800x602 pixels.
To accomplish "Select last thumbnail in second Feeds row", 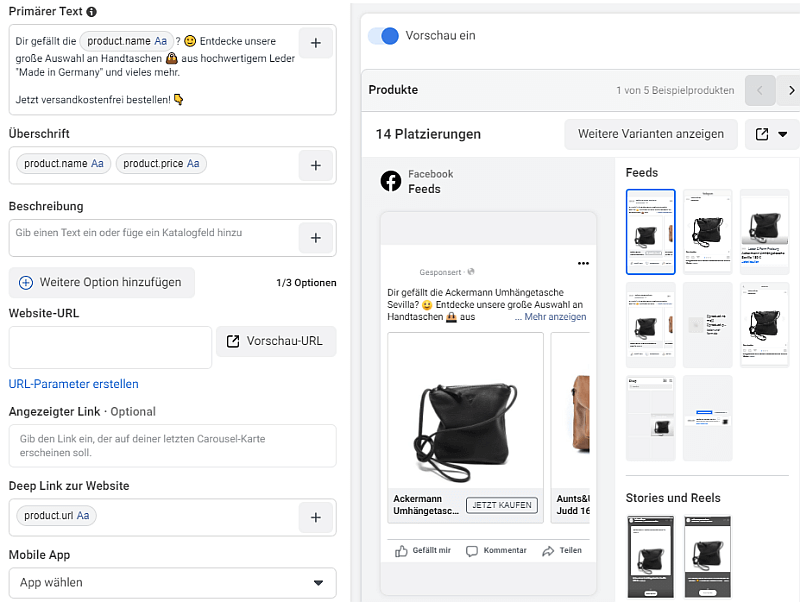I will click(x=765, y=325).
